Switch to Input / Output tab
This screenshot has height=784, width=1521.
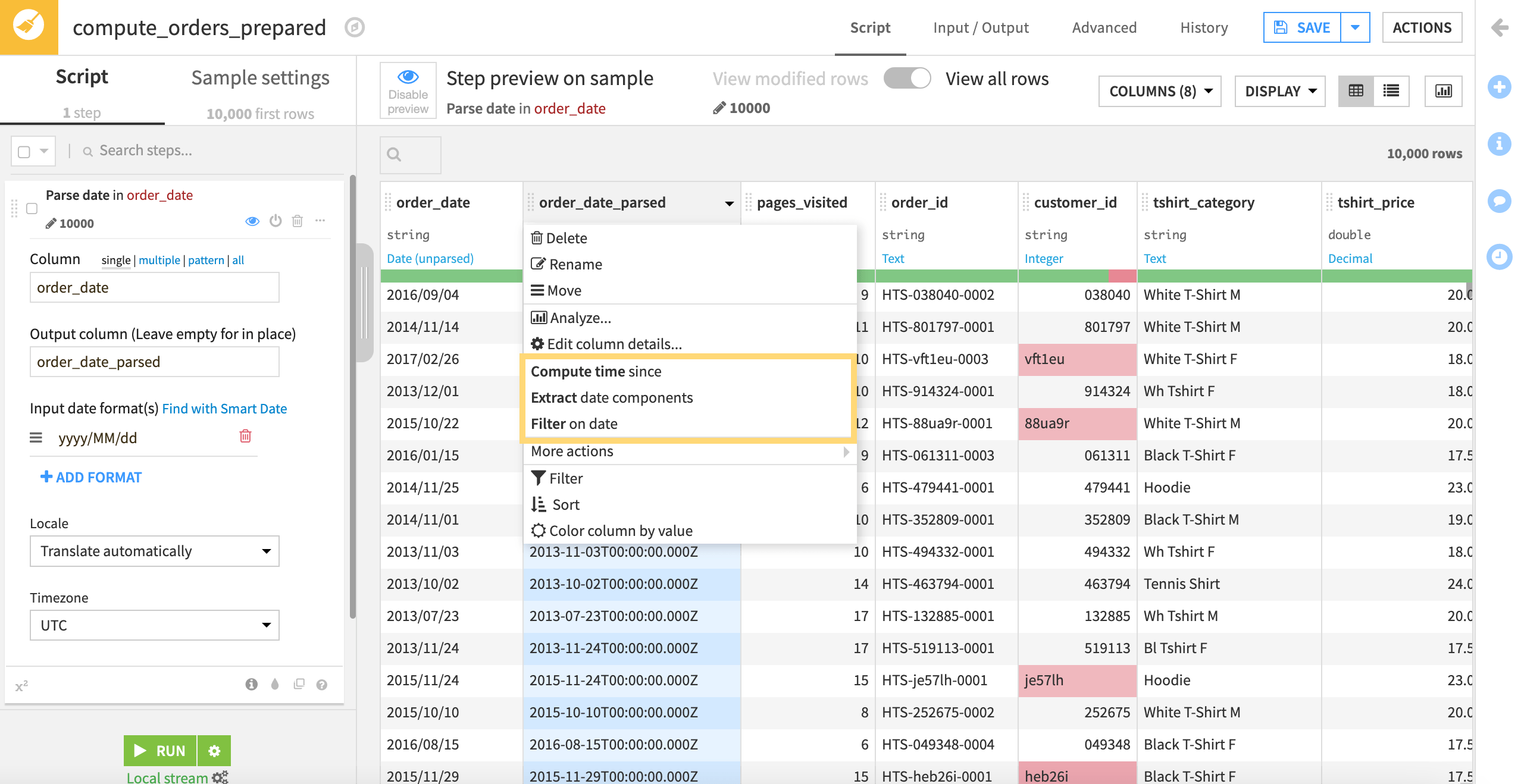click(981, 27)
